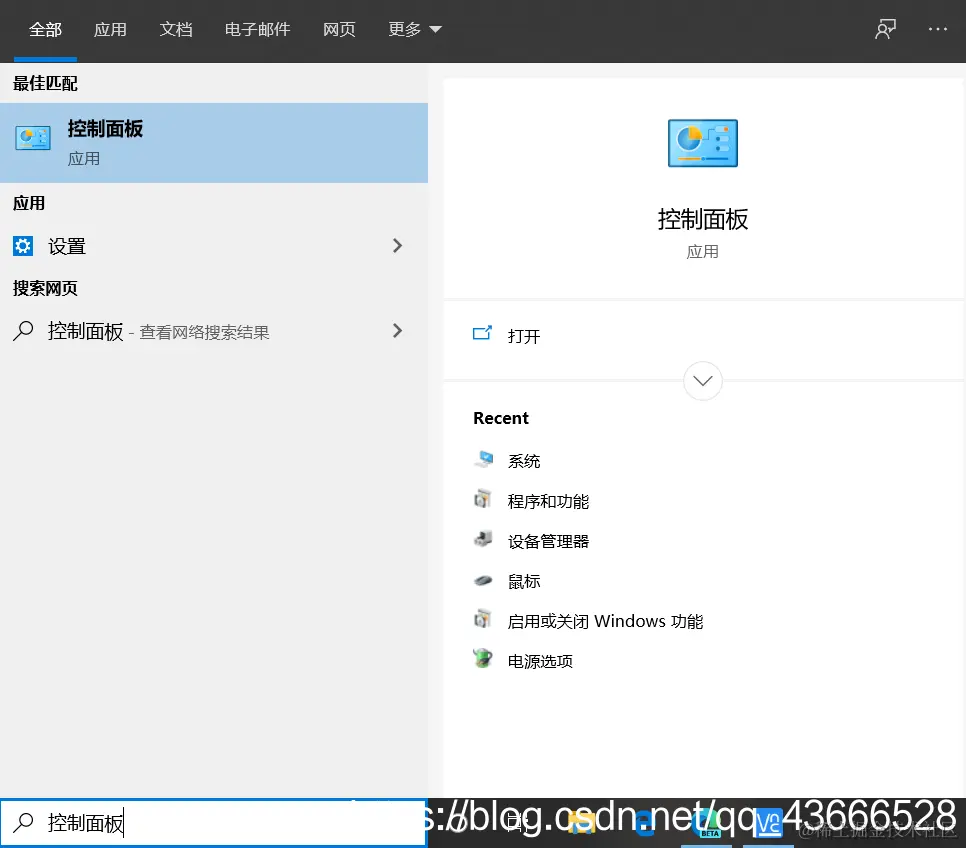The height and width of the screenshot is (848, 966).
Task: Select 启用或关闭 Windows 功能 from Recent
Action: tap(483, 621)
